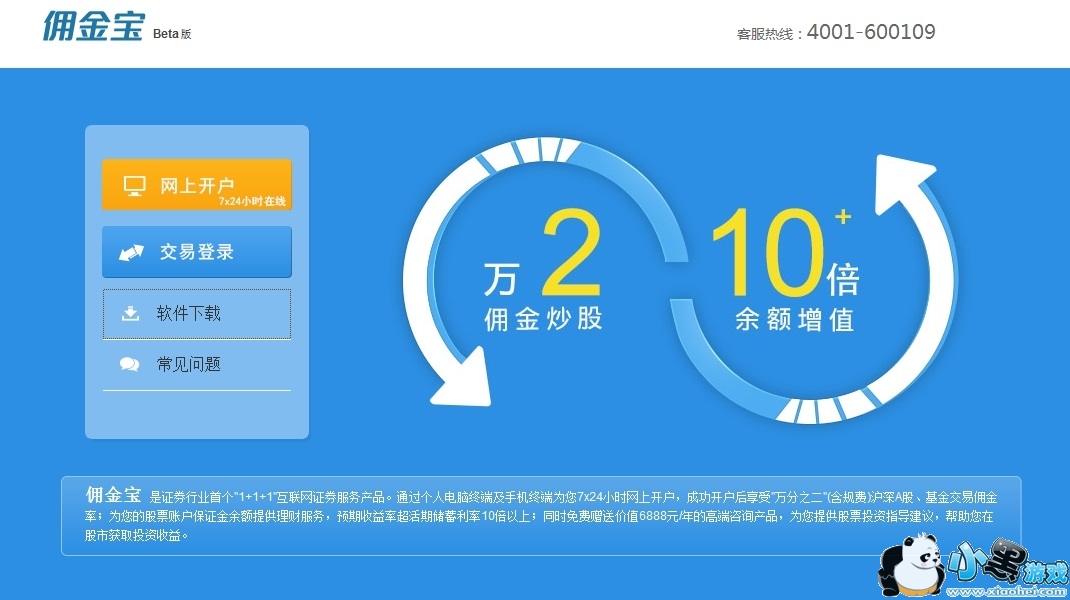Click the Beta版 label beside the logo
Screen dimensions: 1070x600
172,33
